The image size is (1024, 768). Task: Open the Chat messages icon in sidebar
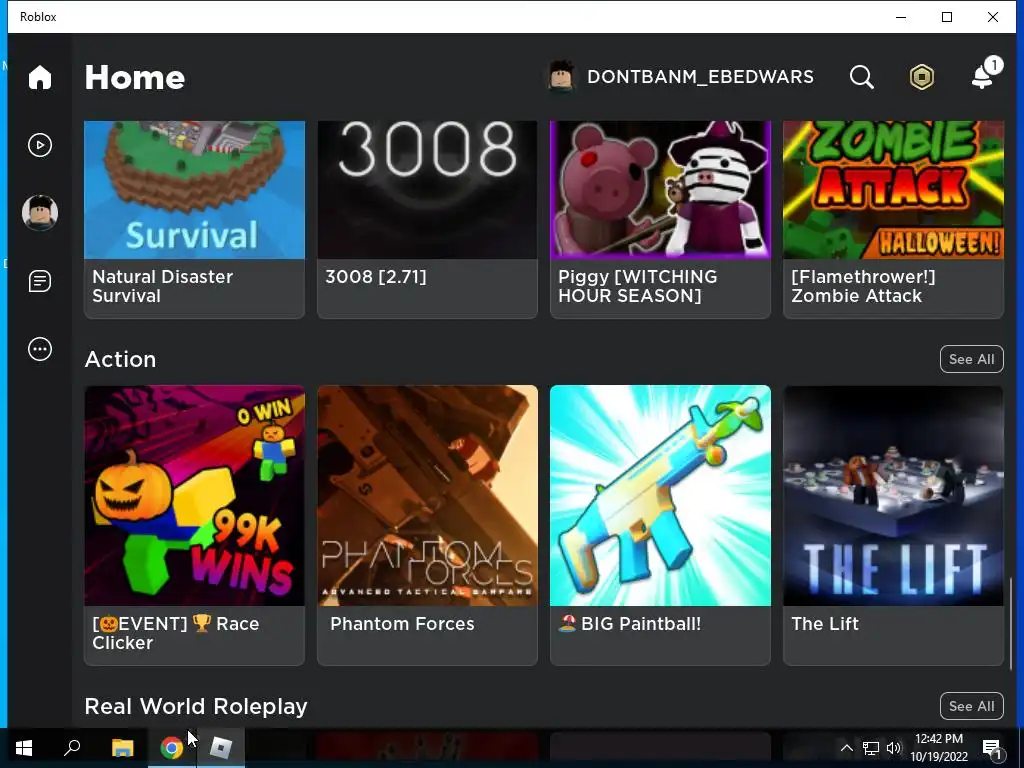point(40,281)
